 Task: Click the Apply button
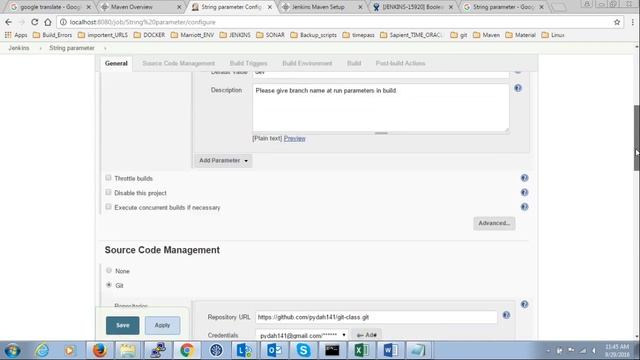pyautogui.click(x=162, y=325)
